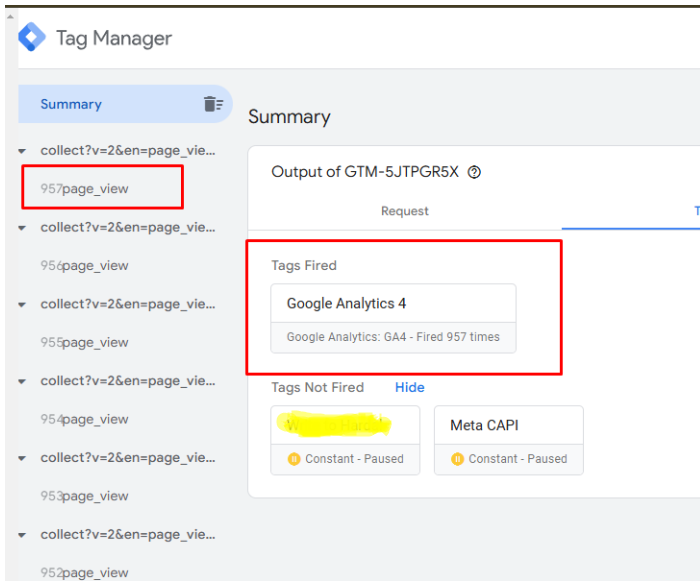Click the Output of GTM-5JTPGR5X title
This screenshot has width=700, height=582.
tap(365, 172)
